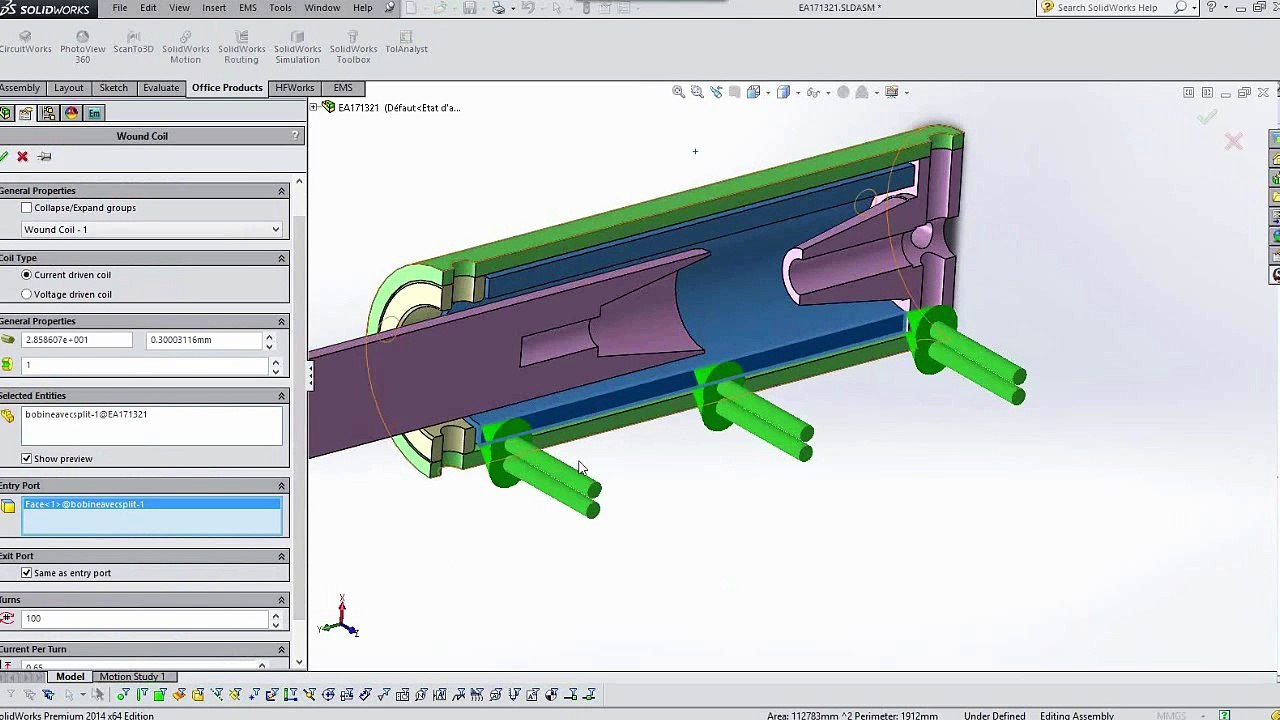Click the Previous View icon

coord(716,92)
